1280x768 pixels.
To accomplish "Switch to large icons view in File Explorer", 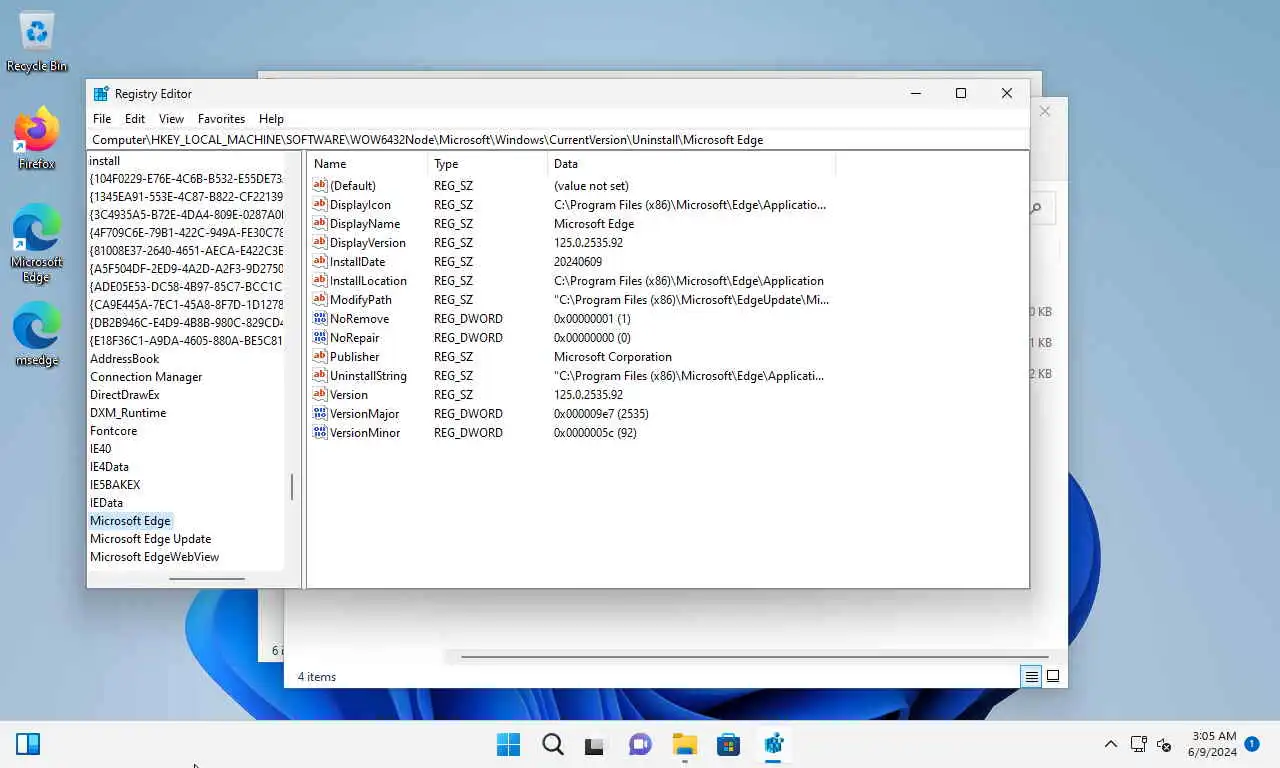I will [1053, 677].
